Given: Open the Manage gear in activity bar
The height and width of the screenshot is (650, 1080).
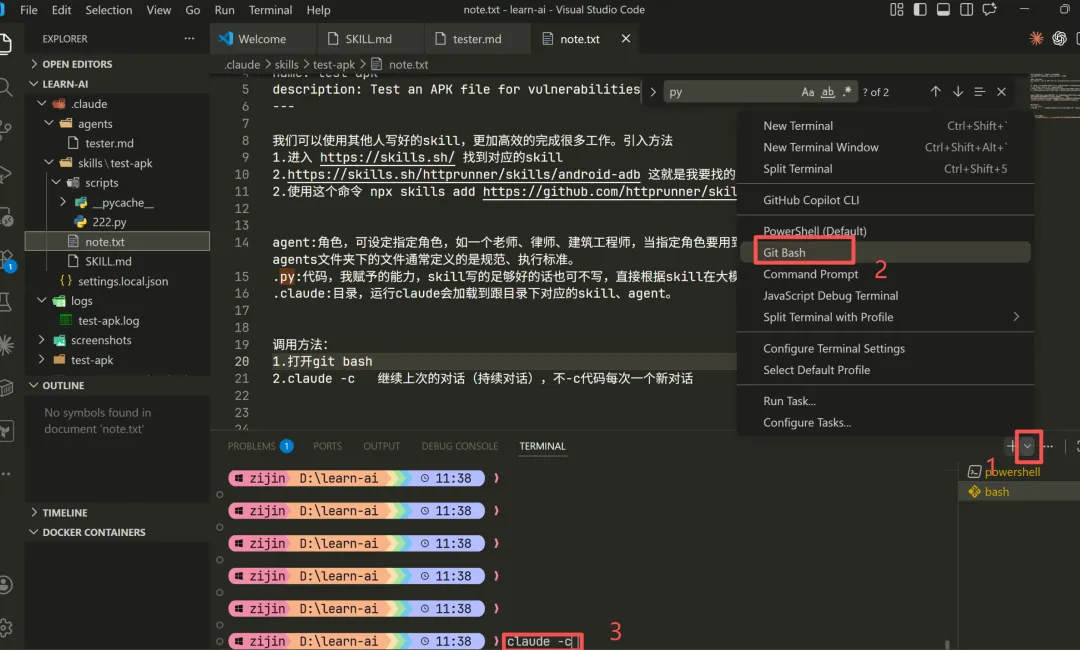Looking at the screenshot, I should (x=6, y=627).
